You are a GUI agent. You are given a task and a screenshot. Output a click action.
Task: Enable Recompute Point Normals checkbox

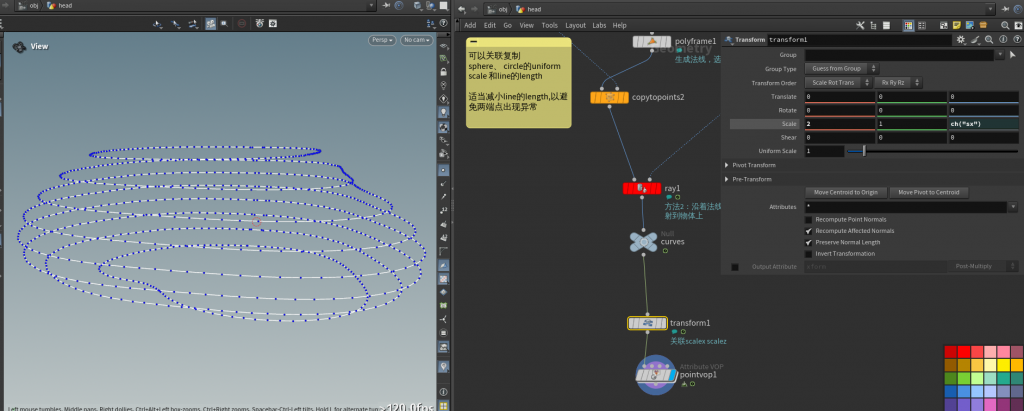point(809,219)
